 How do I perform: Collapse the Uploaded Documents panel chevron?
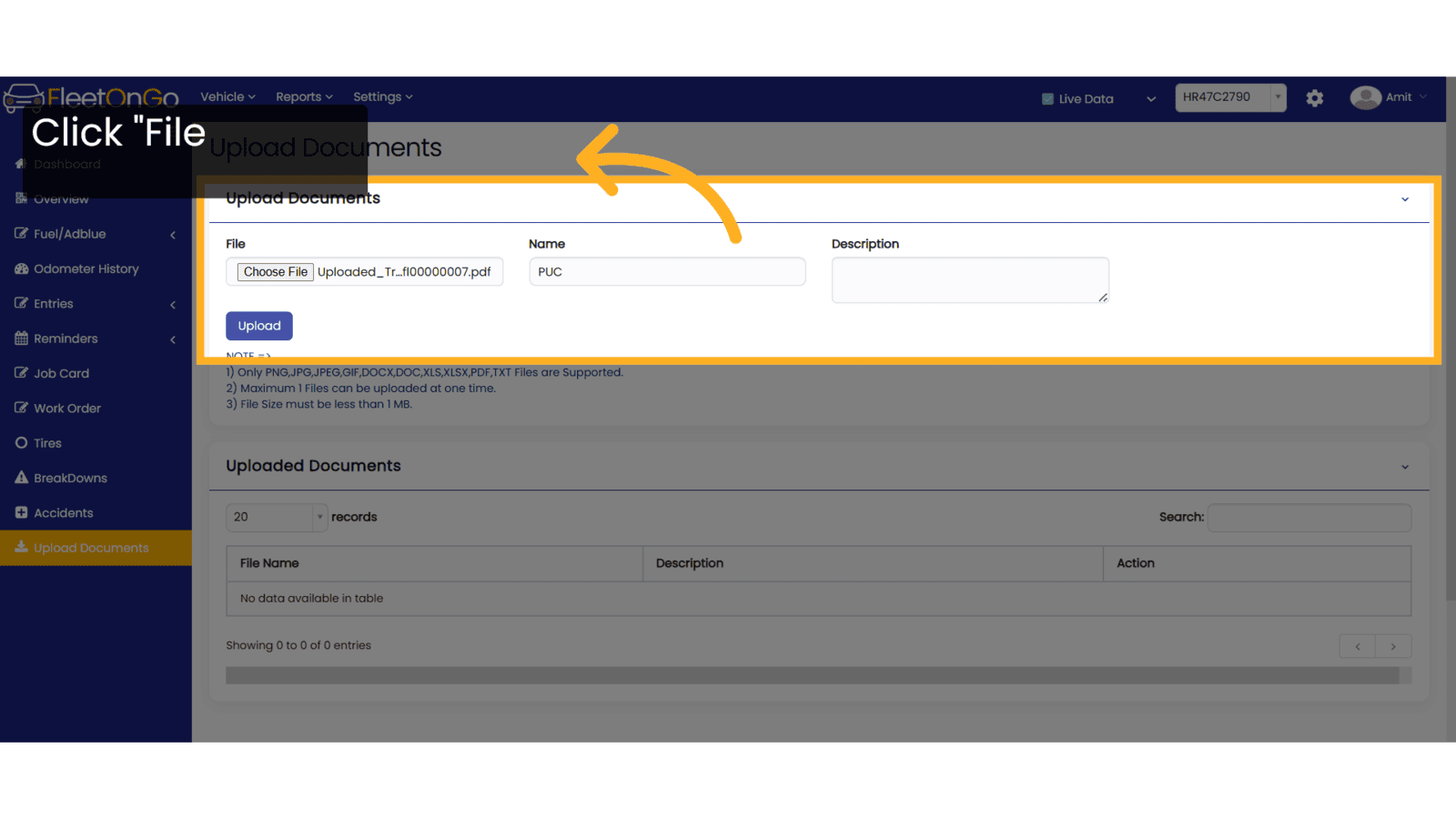[x=1405, y=467]
